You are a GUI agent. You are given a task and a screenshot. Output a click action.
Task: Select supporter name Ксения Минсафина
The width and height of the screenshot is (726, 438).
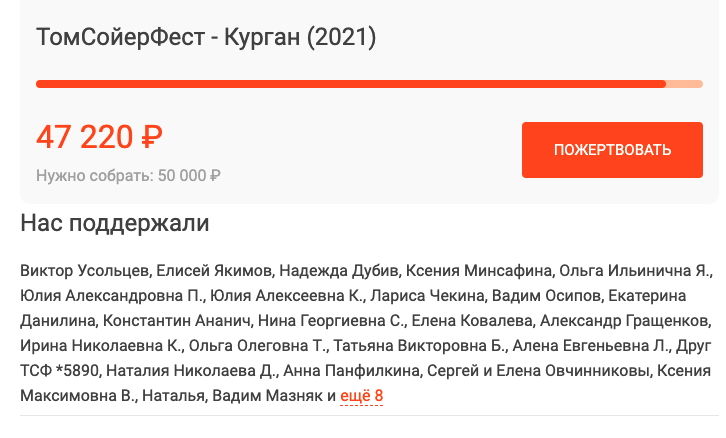[x=478, y=271]
